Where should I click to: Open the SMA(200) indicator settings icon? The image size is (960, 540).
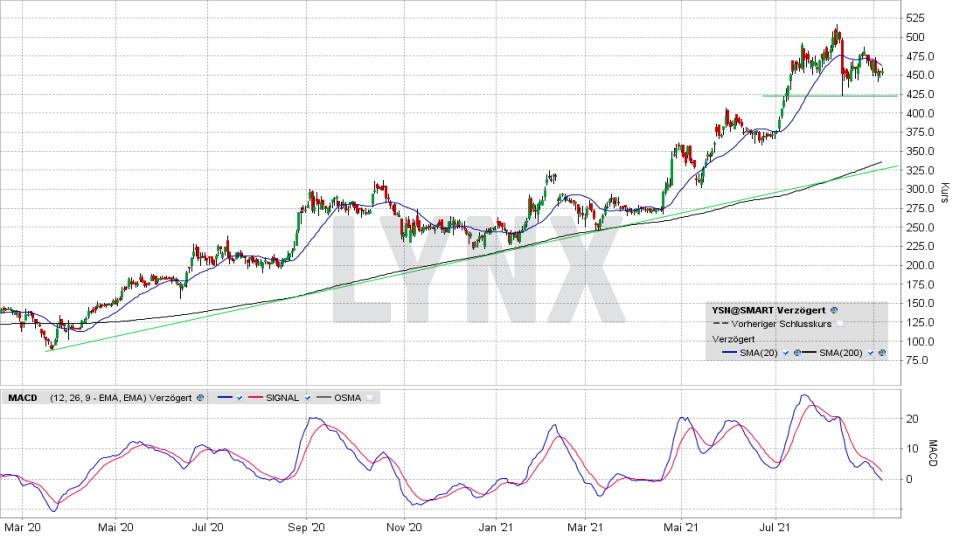(x=883, y=353)
